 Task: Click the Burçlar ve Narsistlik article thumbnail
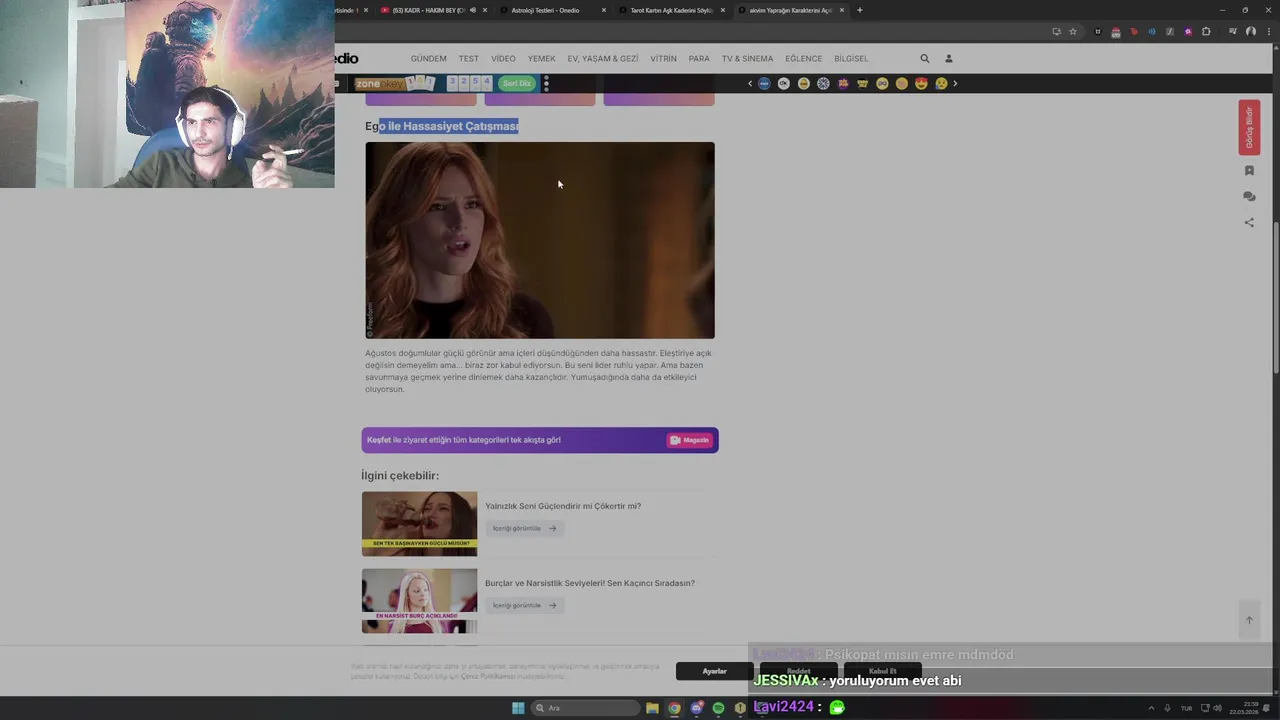click(420, 601)
